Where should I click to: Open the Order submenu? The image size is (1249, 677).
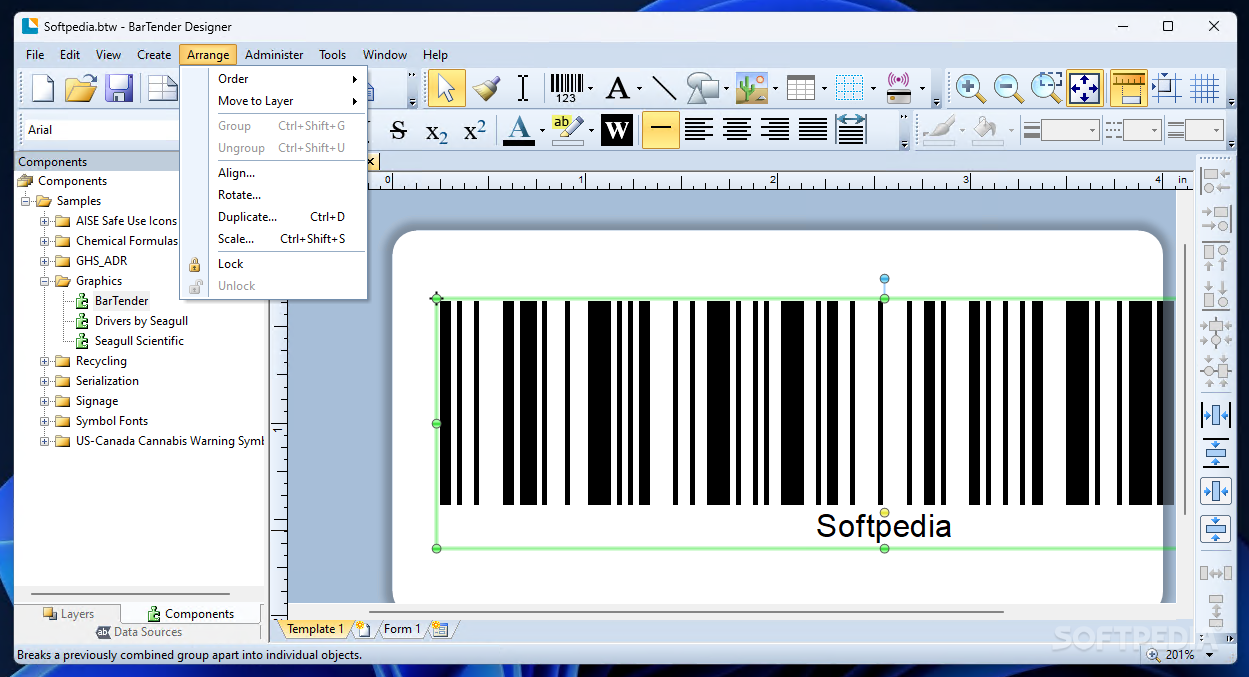[273, 79]
